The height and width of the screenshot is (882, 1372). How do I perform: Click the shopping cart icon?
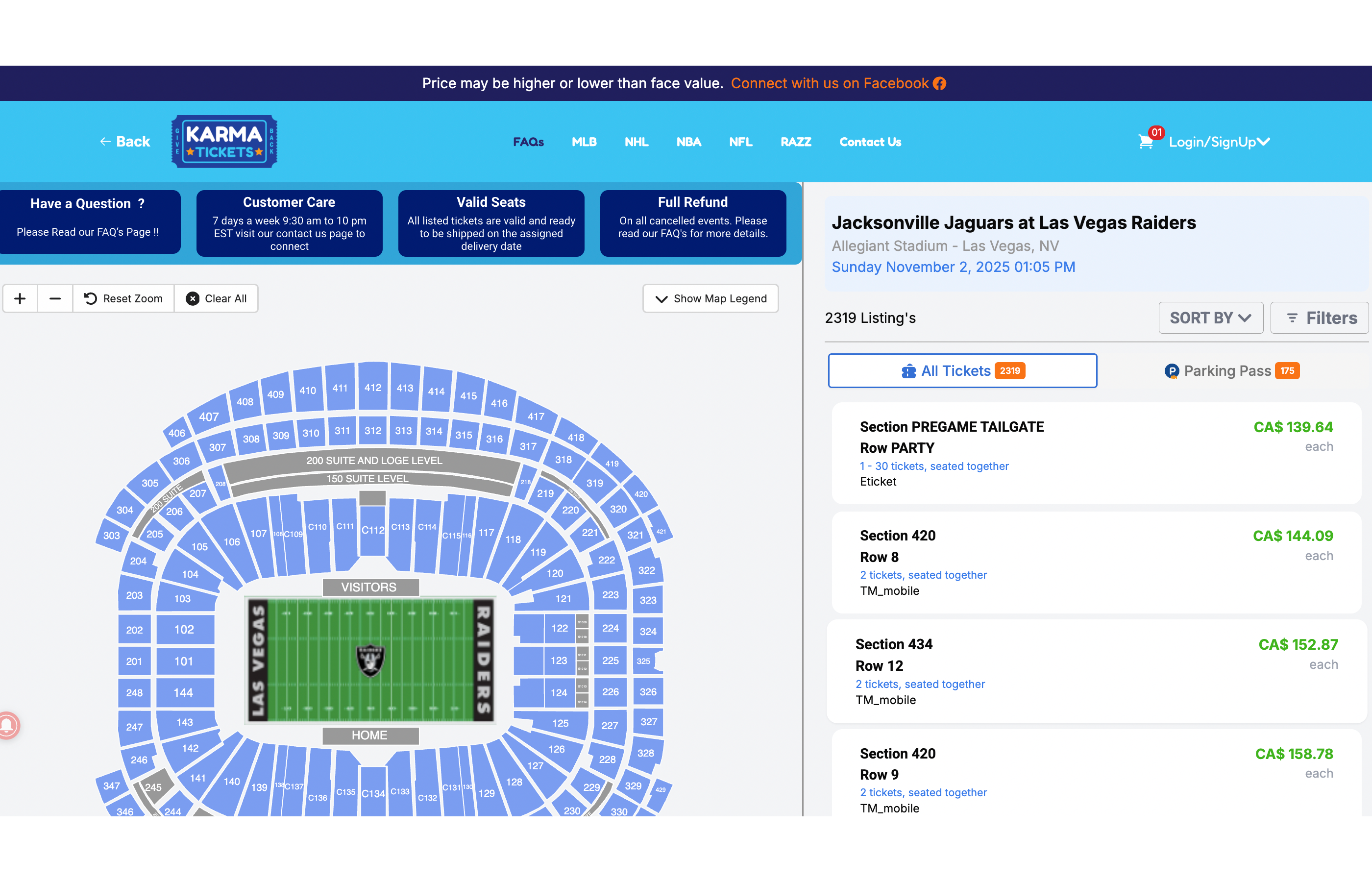(x=1145, y=142)
